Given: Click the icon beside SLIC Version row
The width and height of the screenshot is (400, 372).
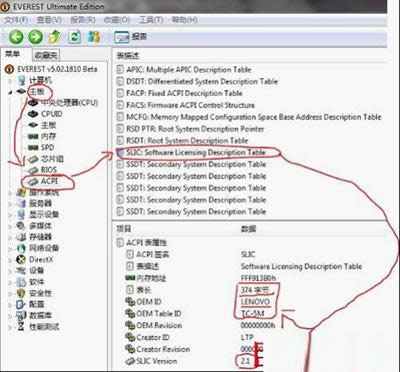Looking at the screenshot, I should click(130, 361).
